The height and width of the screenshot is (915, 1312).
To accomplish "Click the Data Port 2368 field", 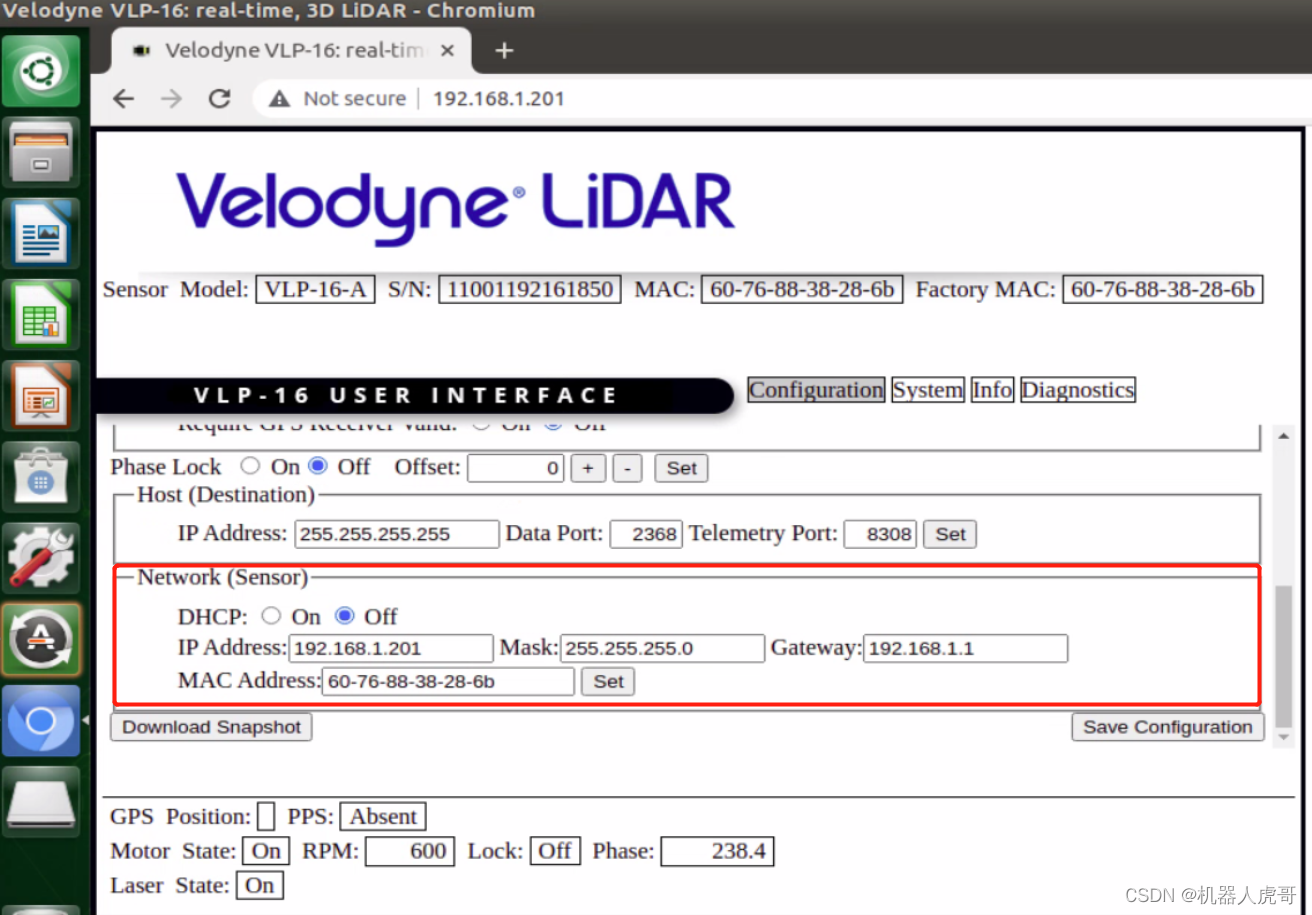I will click(x=646, y=534).
